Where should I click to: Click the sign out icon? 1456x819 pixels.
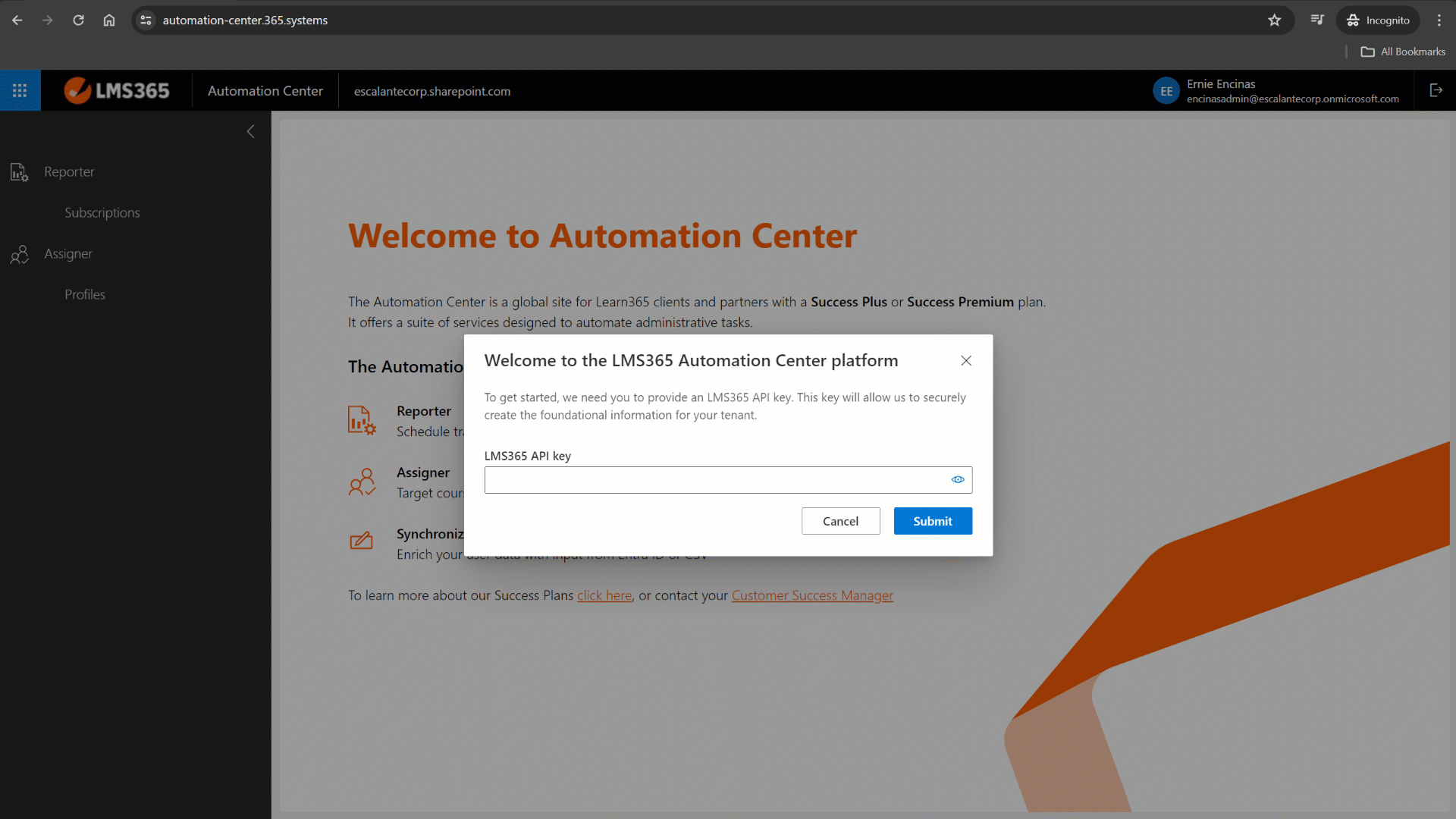(x=1436, y=90)
